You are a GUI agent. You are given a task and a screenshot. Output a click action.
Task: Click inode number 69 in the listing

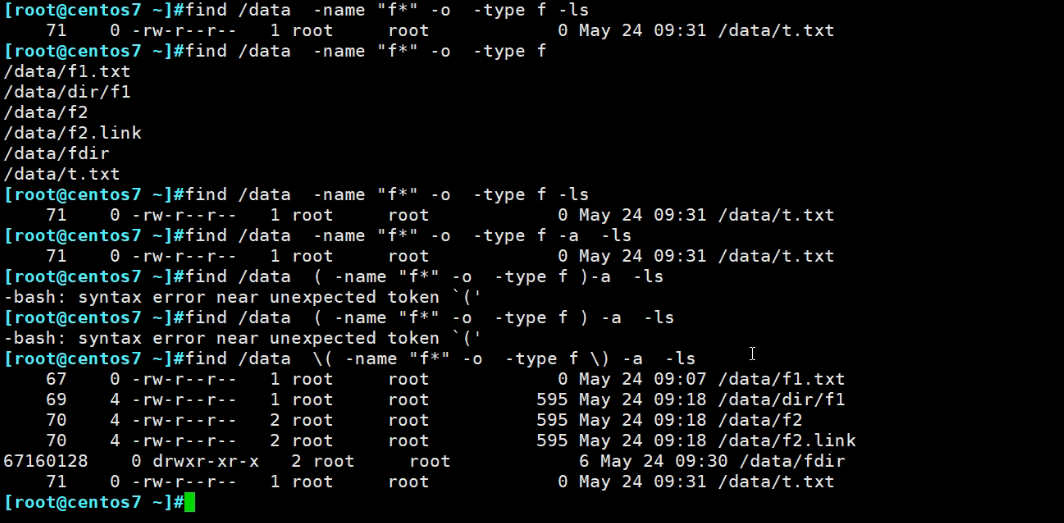56,400
